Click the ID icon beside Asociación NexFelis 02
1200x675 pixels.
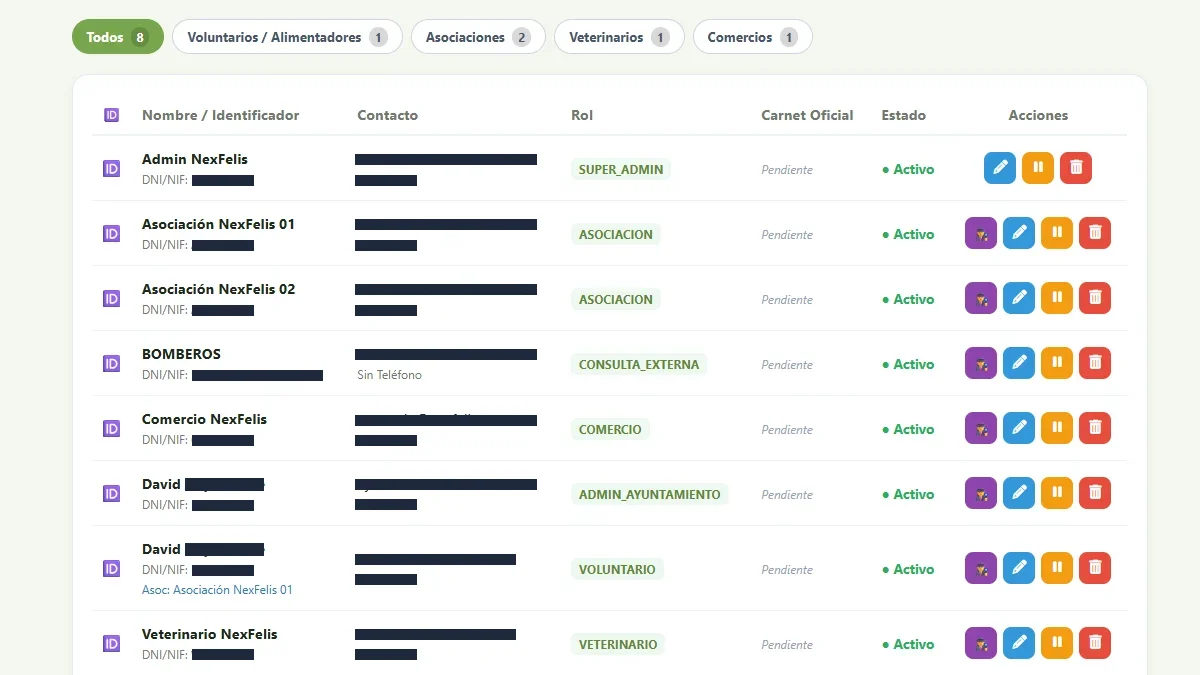pyautogui.click(x=112, y=298)
